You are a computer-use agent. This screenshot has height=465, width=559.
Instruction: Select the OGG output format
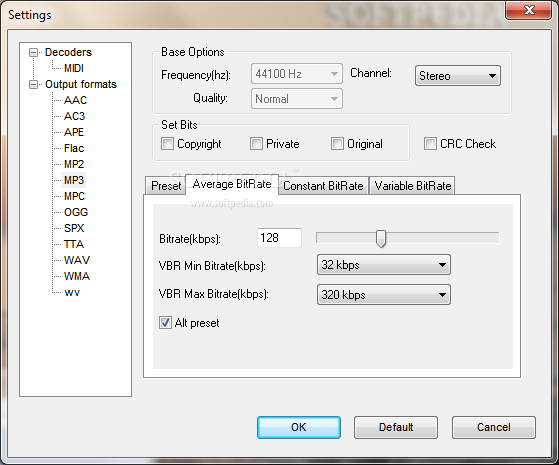(x=76, y=213)
